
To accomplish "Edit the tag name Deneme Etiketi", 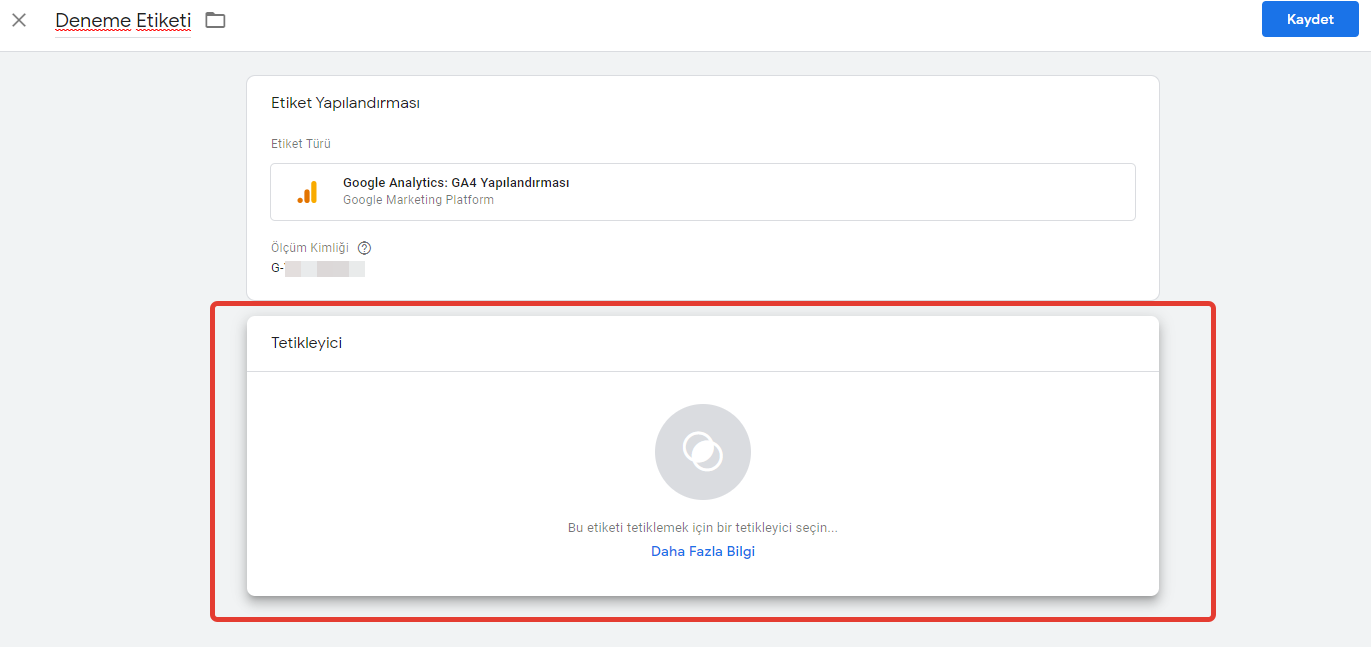I will [x=123, y=20].
